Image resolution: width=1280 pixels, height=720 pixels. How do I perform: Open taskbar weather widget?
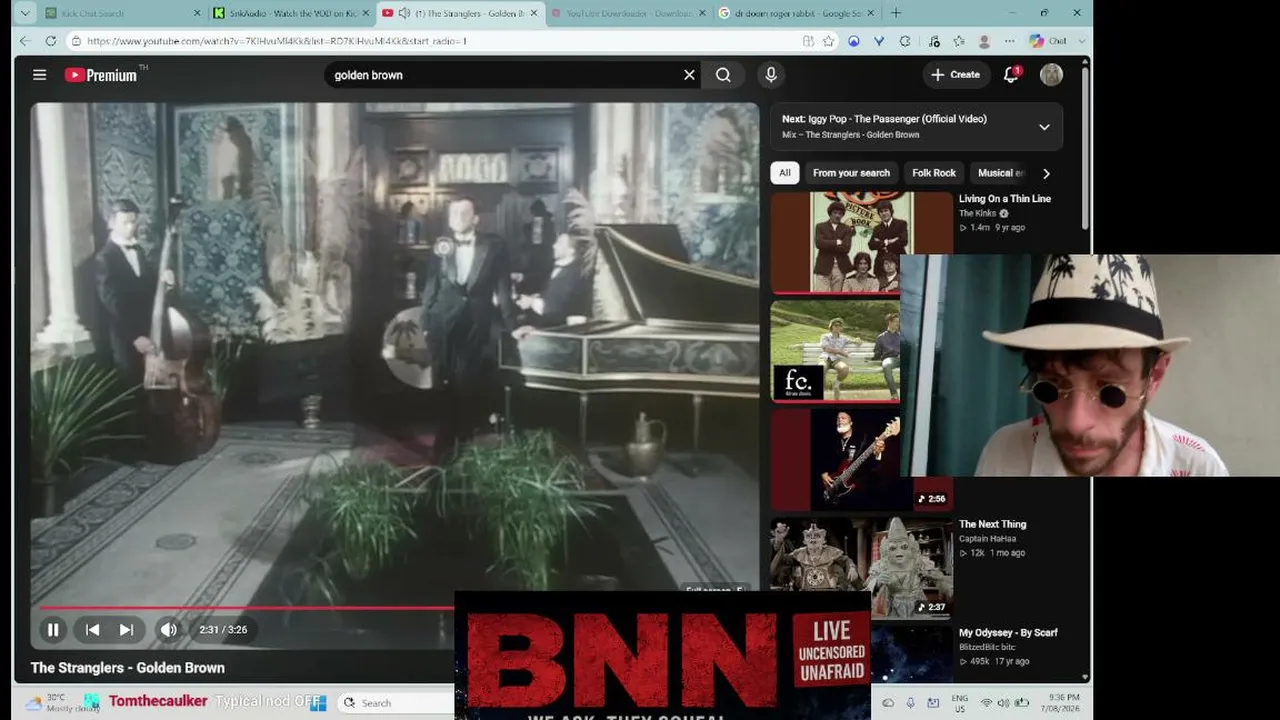pyautogui.click(x=62, y=703)
